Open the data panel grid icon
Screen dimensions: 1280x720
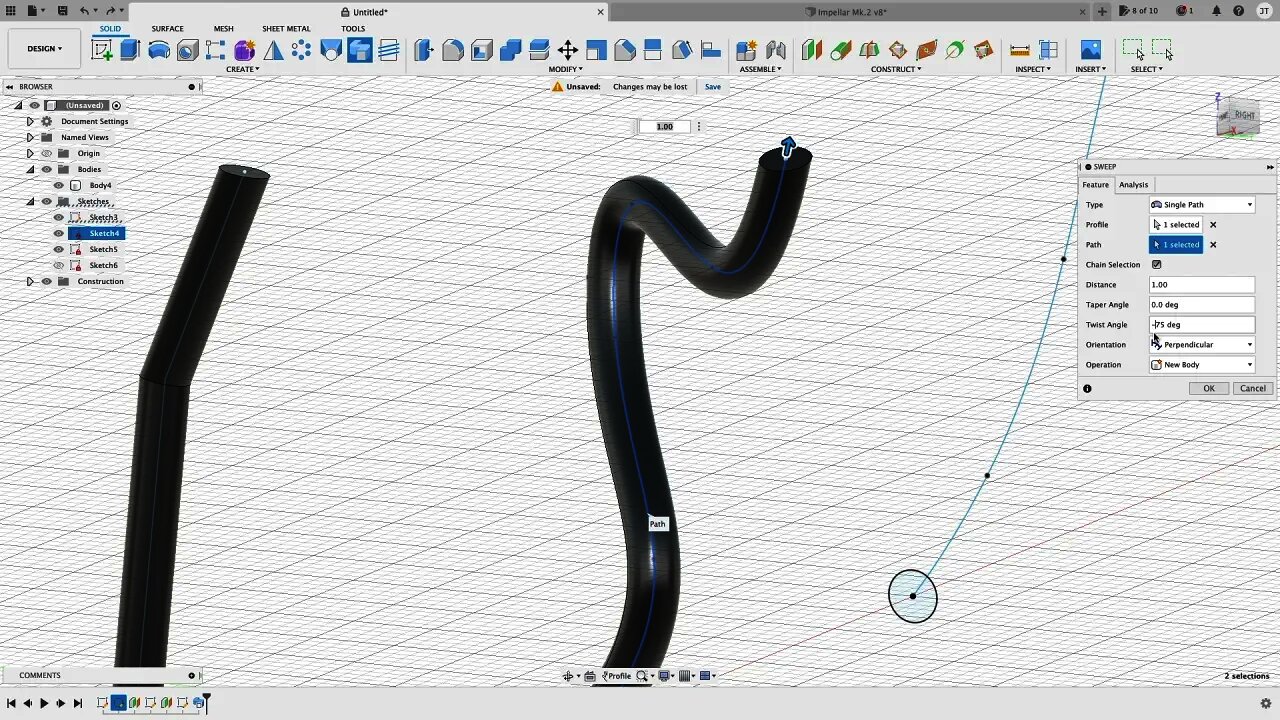click(10, 11)
